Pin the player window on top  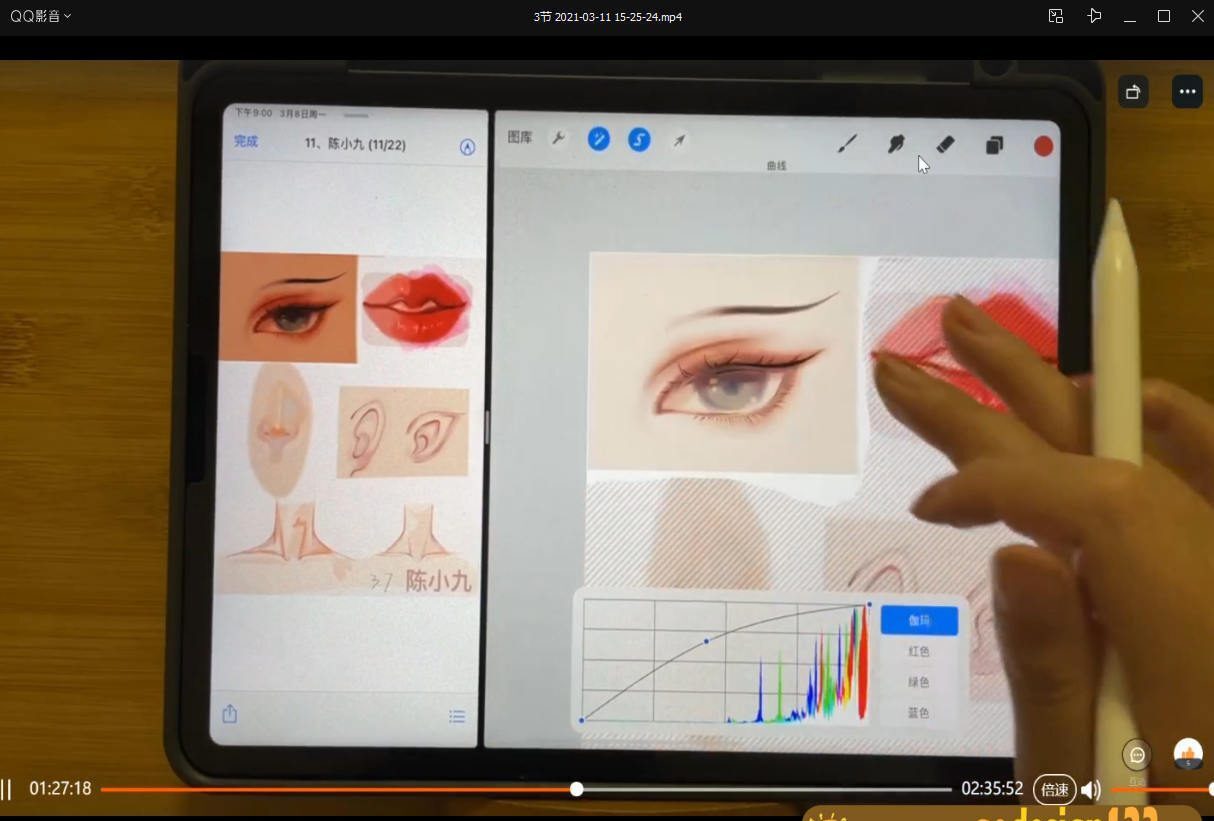coord(1095,16)
